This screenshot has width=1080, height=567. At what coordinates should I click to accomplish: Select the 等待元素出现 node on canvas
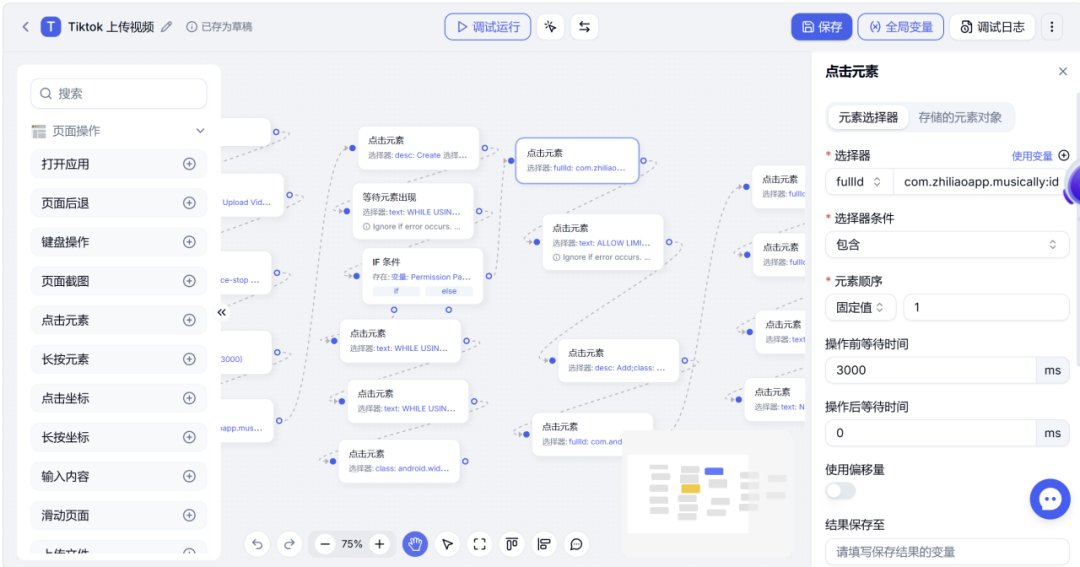413,212
